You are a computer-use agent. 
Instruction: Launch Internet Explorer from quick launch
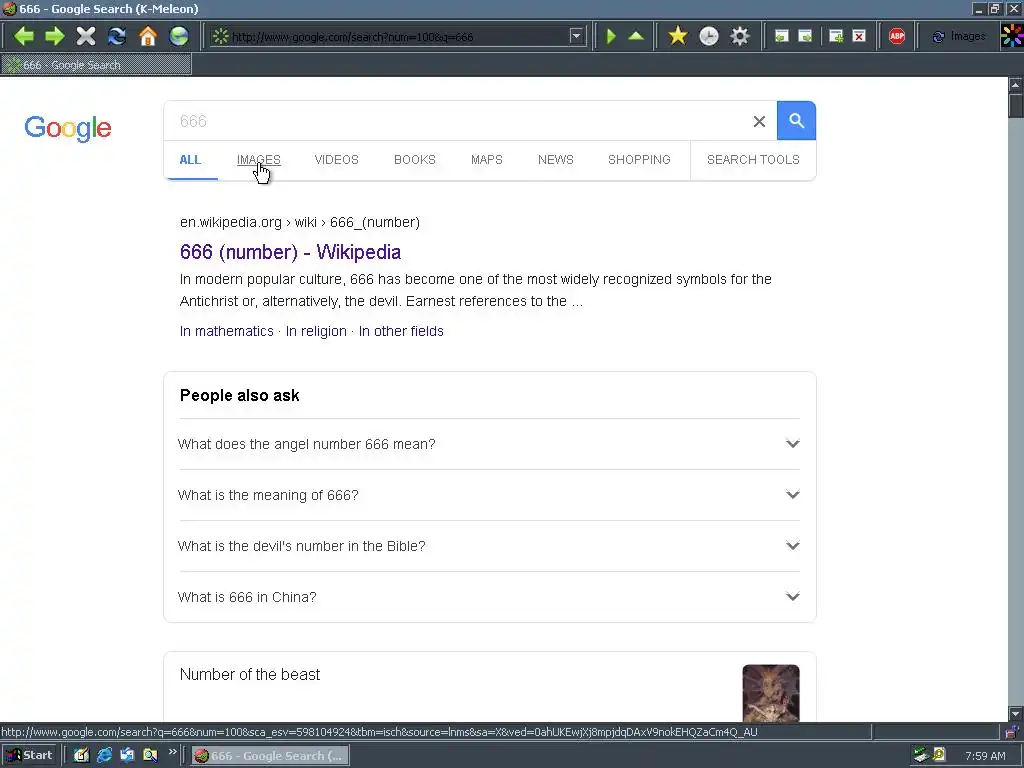click(x=104, y=756)
